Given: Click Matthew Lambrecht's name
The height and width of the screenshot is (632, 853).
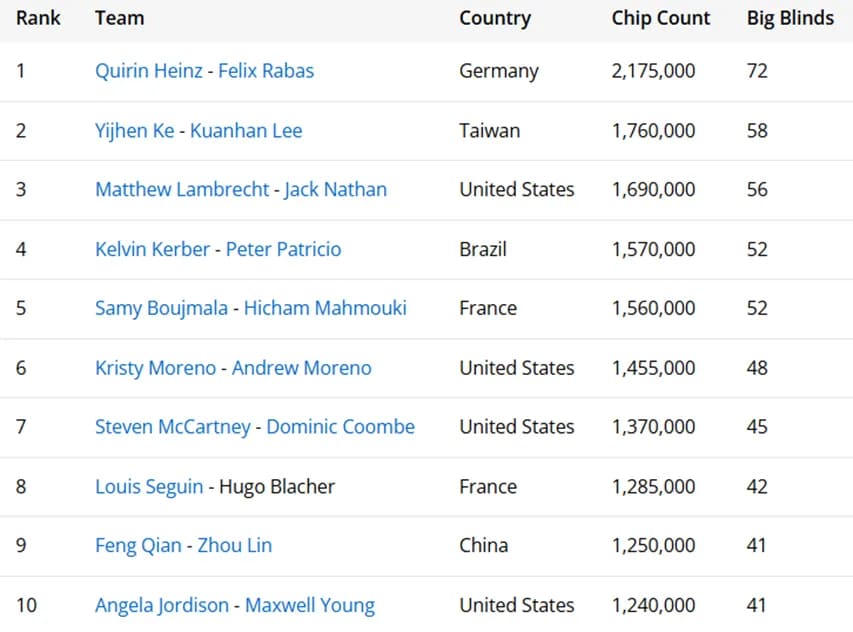Looking at the screenshot, I should [x=182, y=190].
